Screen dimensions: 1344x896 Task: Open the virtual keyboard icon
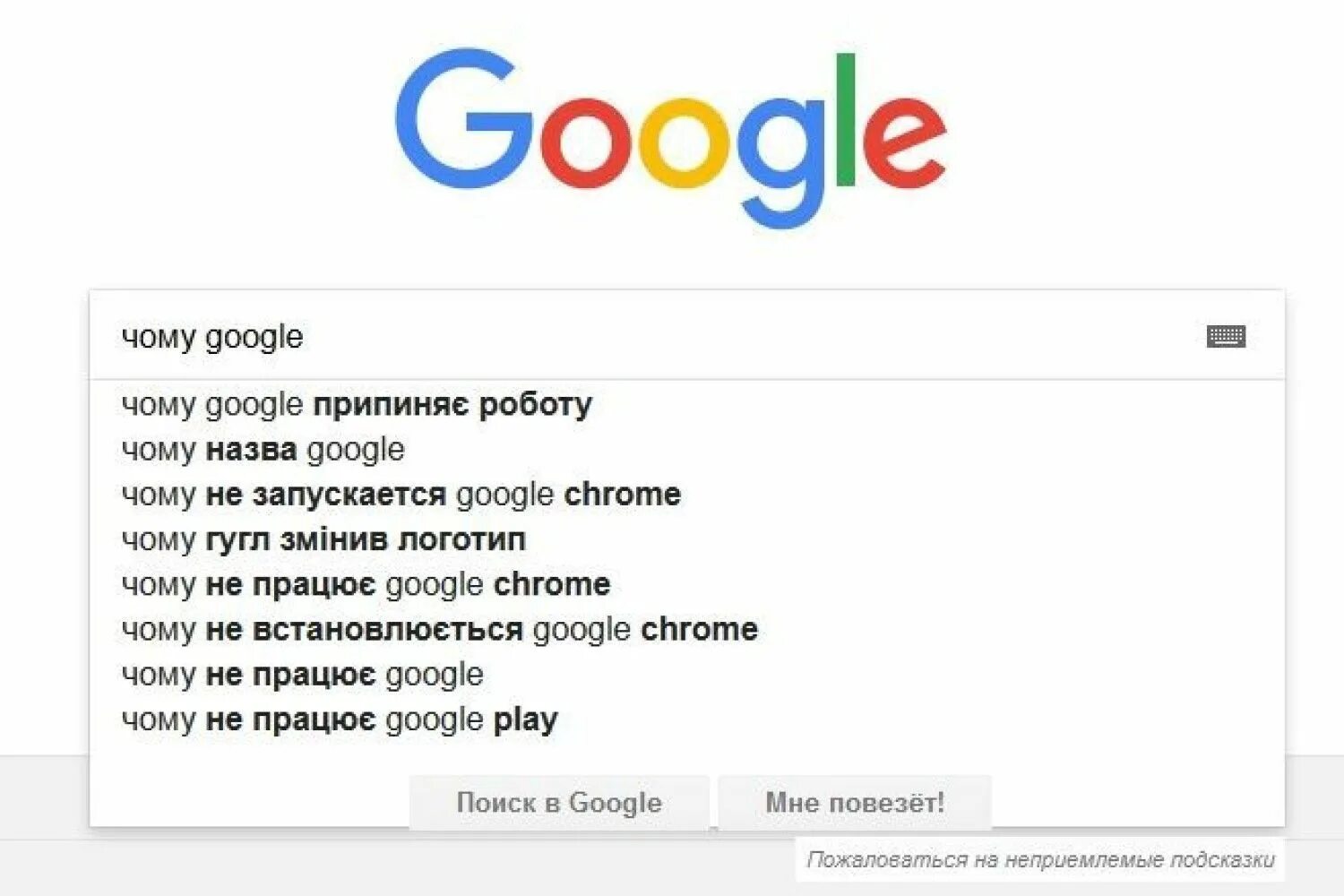[1226, 337]
